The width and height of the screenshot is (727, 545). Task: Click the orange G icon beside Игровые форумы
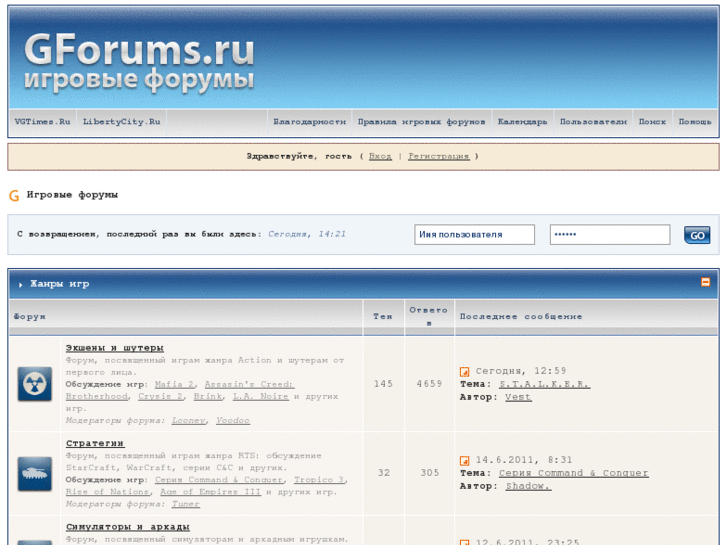pyautogui.click(x=14, y=196)
